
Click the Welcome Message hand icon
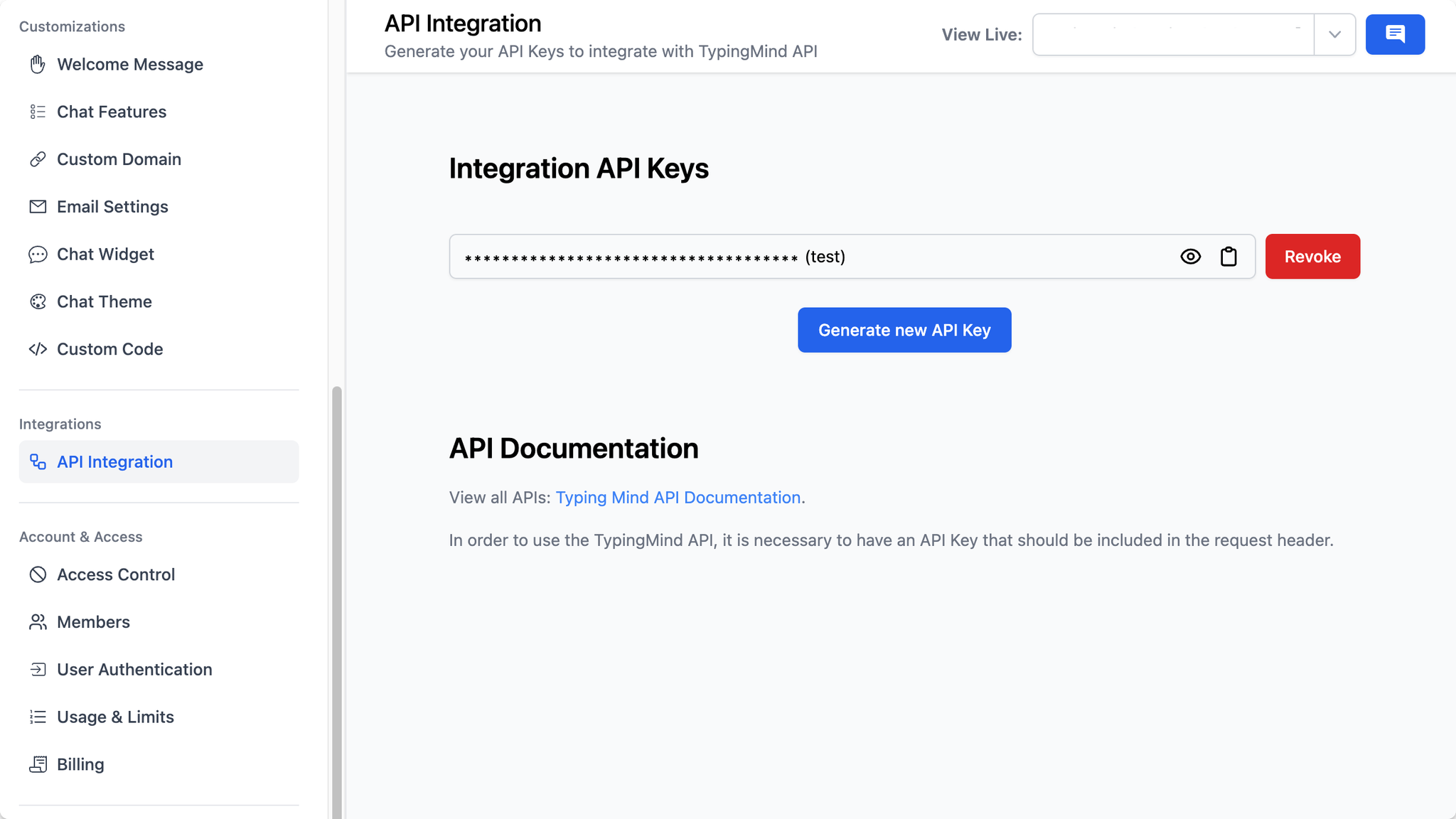click(x=38, y=64)
